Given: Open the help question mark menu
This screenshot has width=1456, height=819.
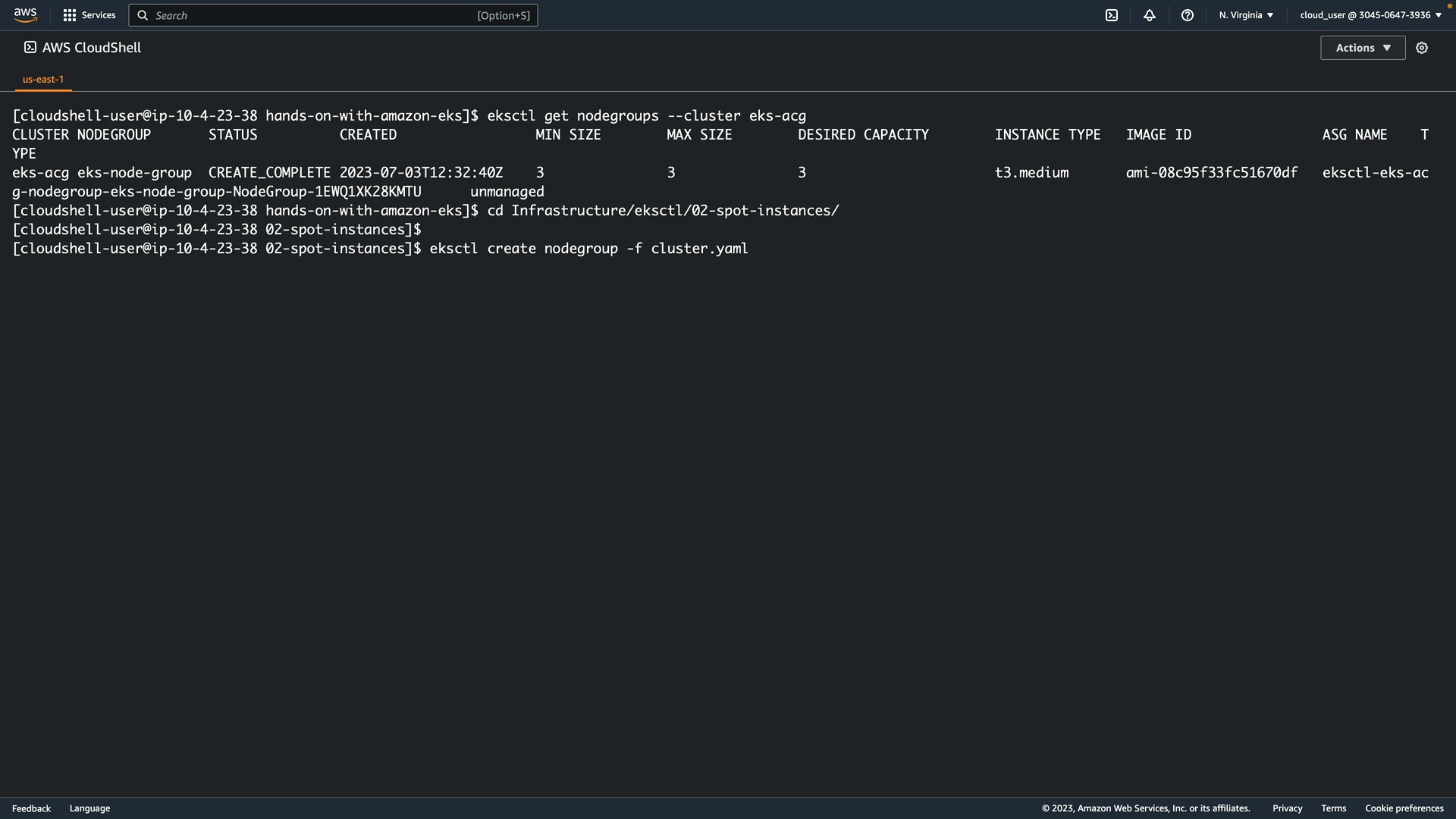Looking at the screenshot, I should 1188,15.
